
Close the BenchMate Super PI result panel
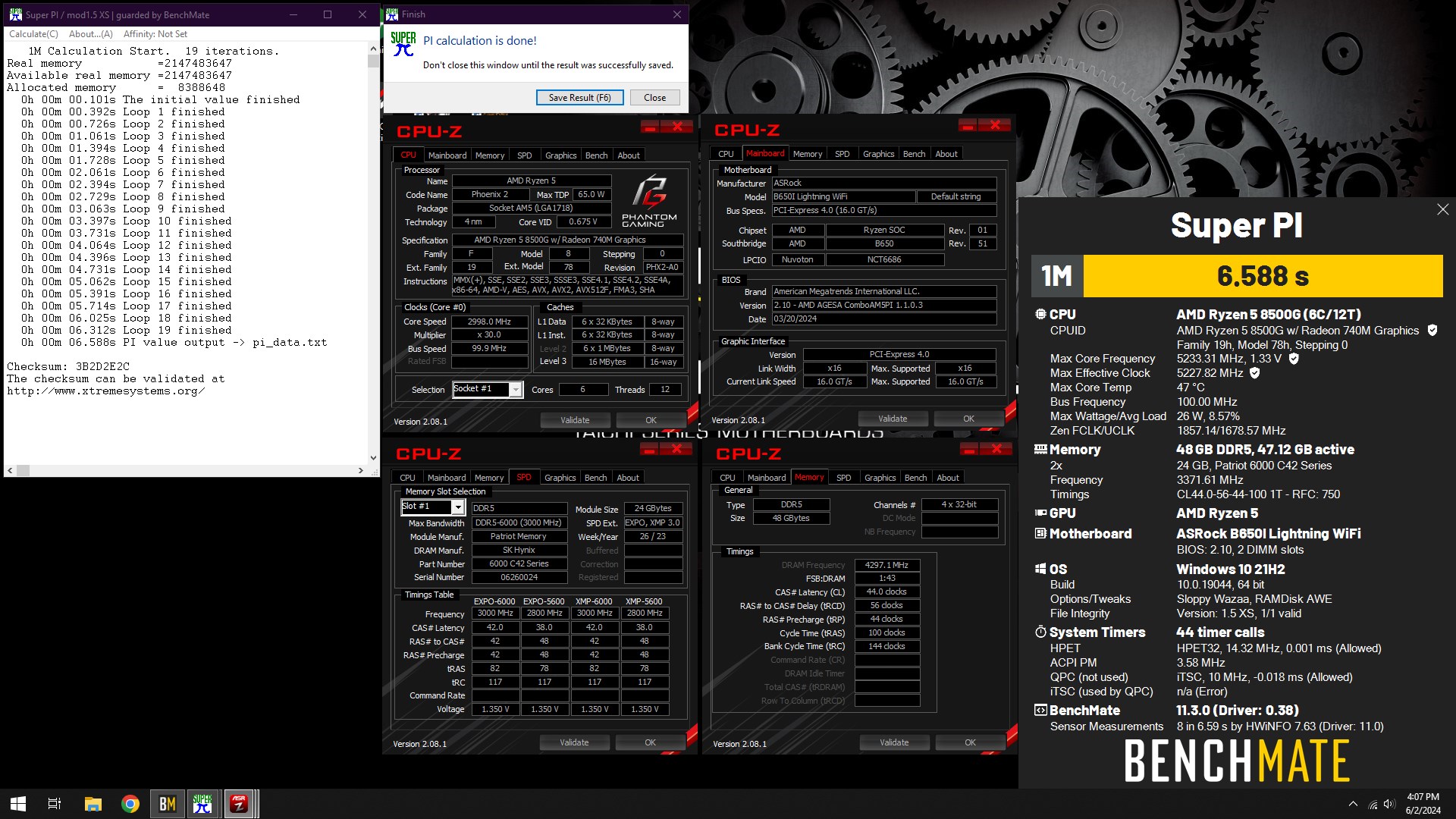[x=1442, y=209]
